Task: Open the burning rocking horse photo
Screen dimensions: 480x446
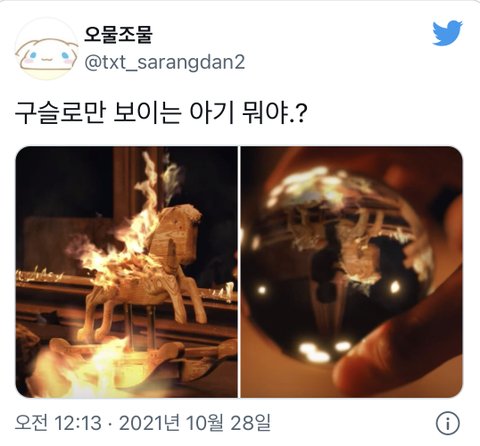Action: coord(126,272)
